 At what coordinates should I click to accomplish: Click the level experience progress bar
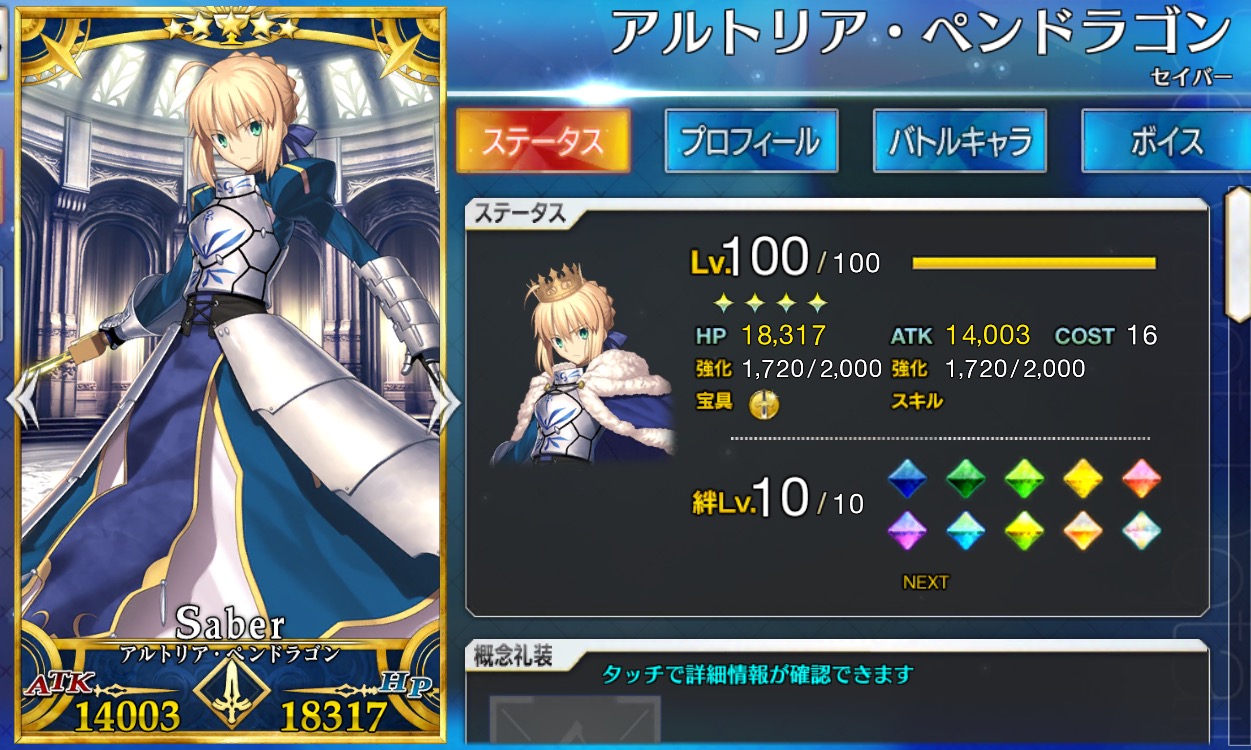[1034, 264]
